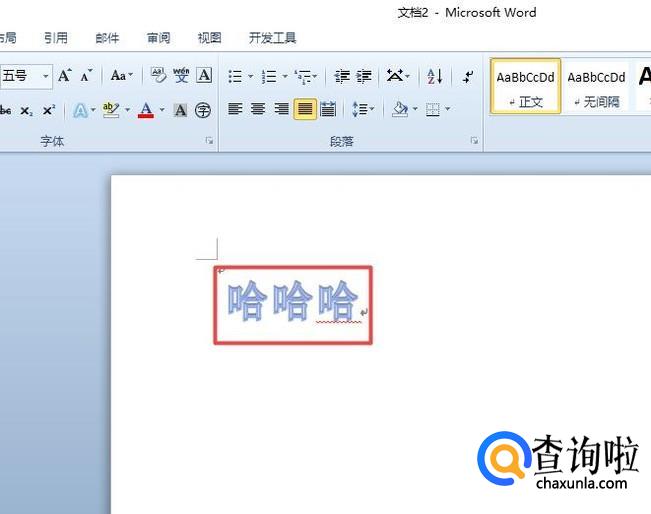Toggle Strikethrough formatting
Screen dimensions: 651x514
click(5, 111)
